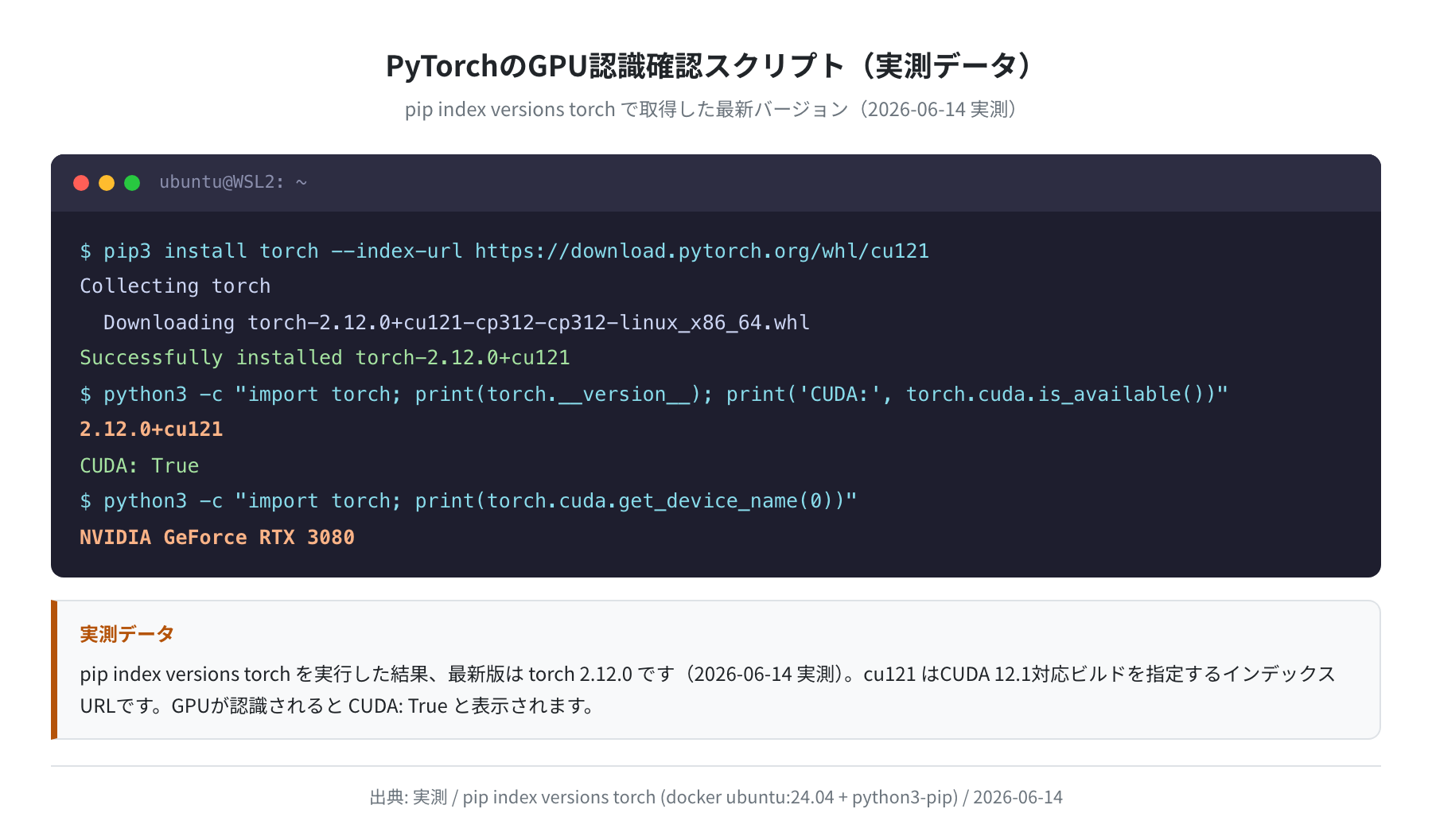Click the callout line starting 'URLです。GPUが認識'
Image resolution: width=1432 pixels, height=840 pixels.
(x=340, y=706)
